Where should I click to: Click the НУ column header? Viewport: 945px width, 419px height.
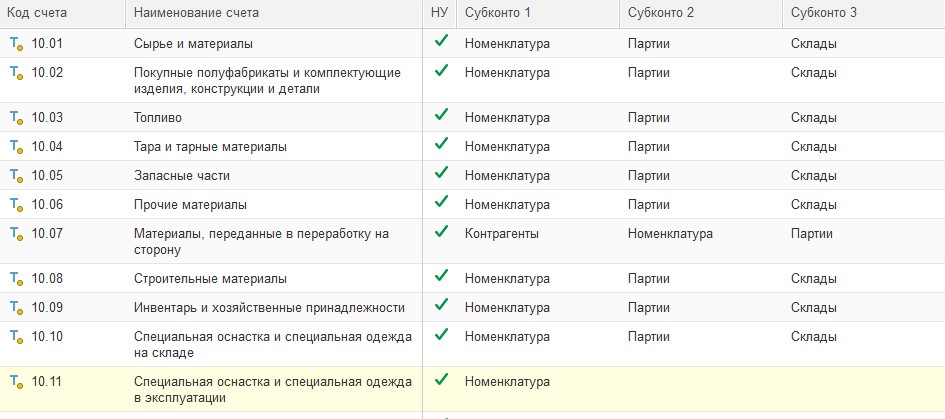click(x=439, y=13)
